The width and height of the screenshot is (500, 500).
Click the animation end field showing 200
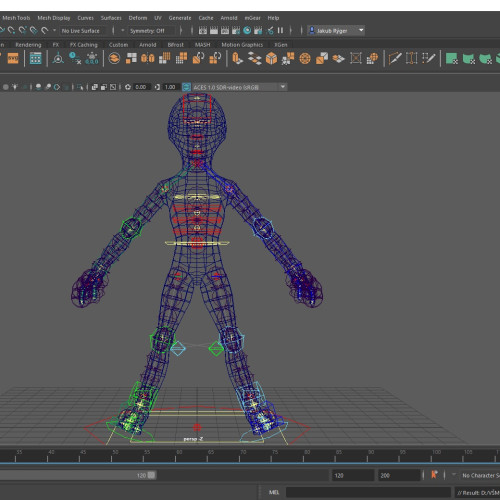click(x=399, y=475)
